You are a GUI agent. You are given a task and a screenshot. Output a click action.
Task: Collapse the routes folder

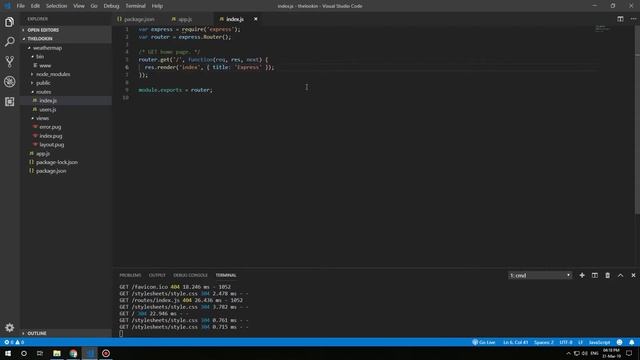(43, 92)
